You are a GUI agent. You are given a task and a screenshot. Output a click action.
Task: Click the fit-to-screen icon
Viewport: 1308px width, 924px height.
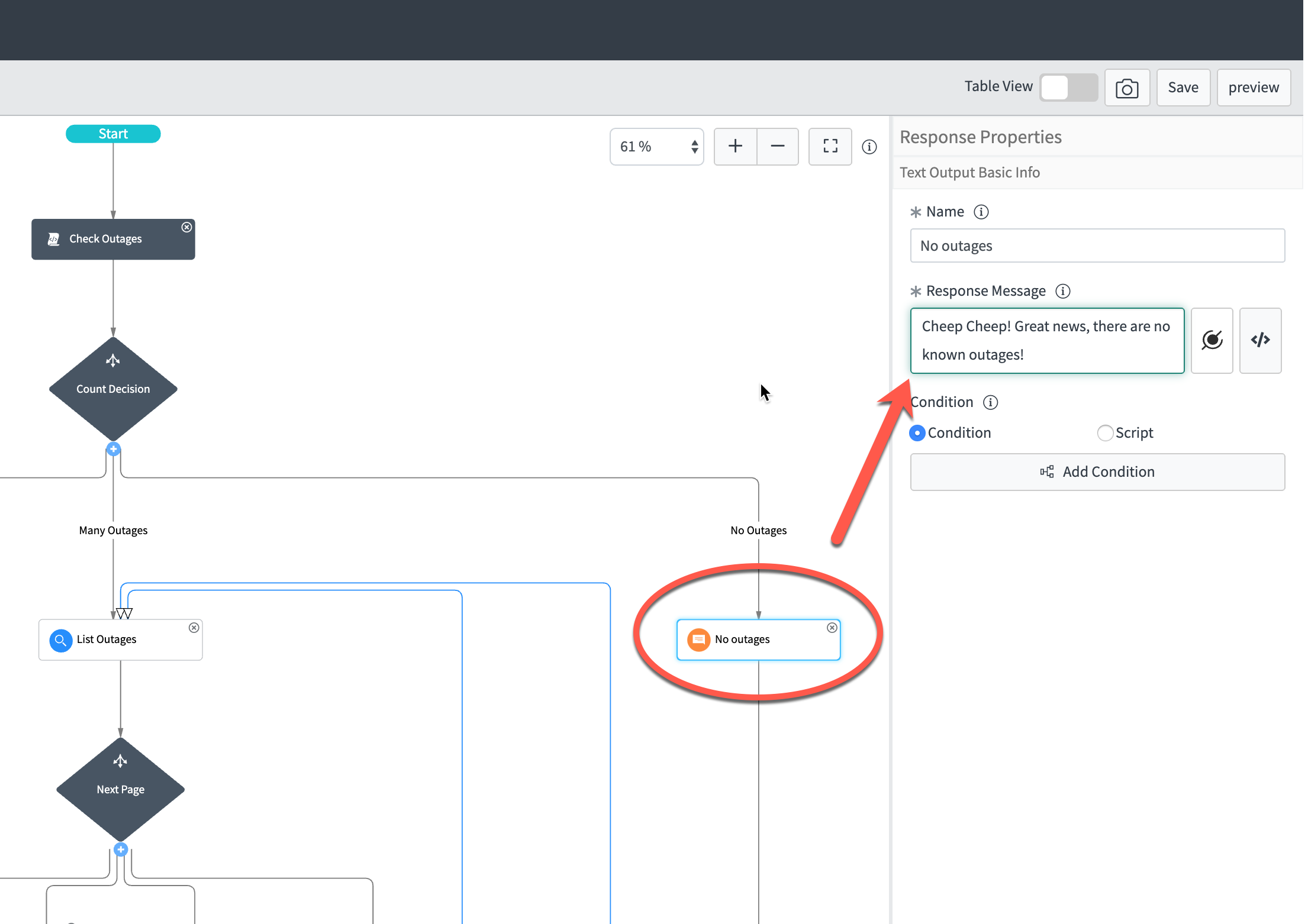(830, 146)
